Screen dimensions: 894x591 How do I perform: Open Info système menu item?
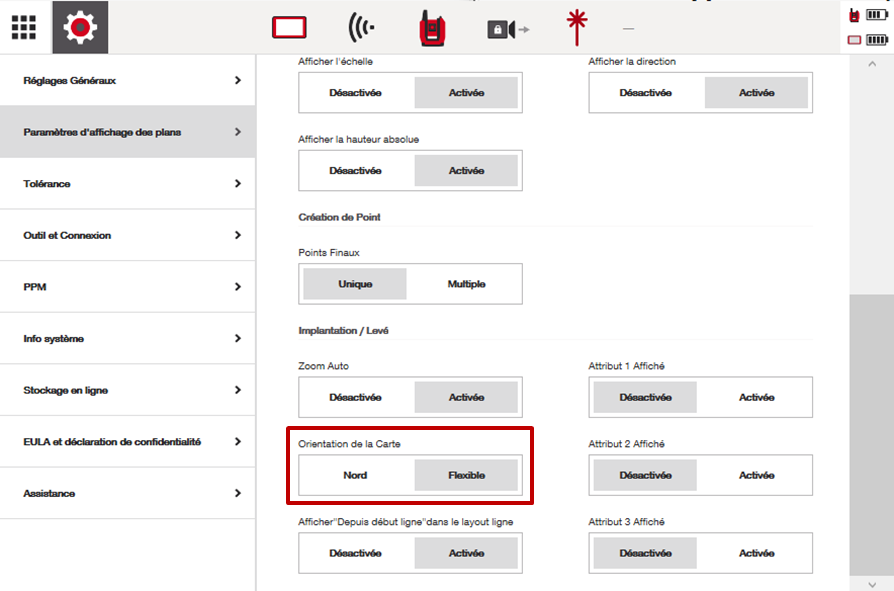53,339
